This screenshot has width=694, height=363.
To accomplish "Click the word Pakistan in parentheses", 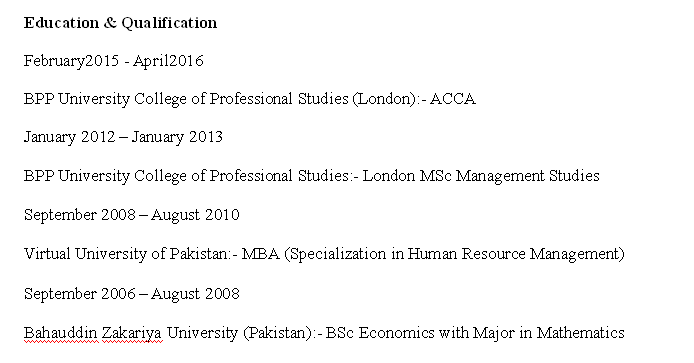I will [x=278, y=333].
